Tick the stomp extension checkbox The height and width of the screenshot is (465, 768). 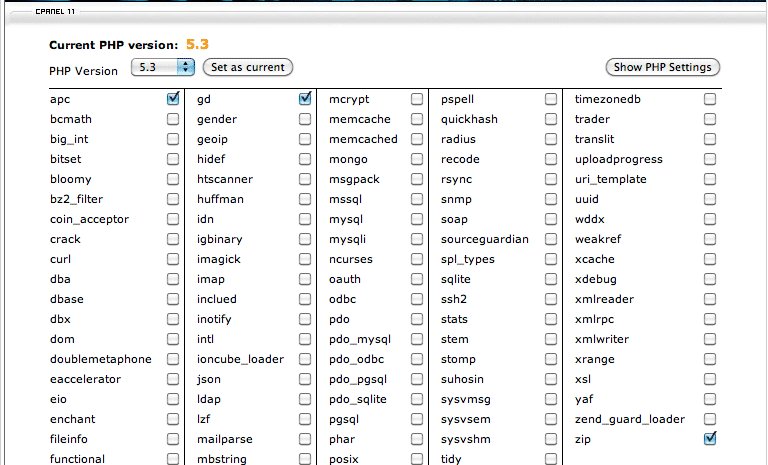pos(551,359)
